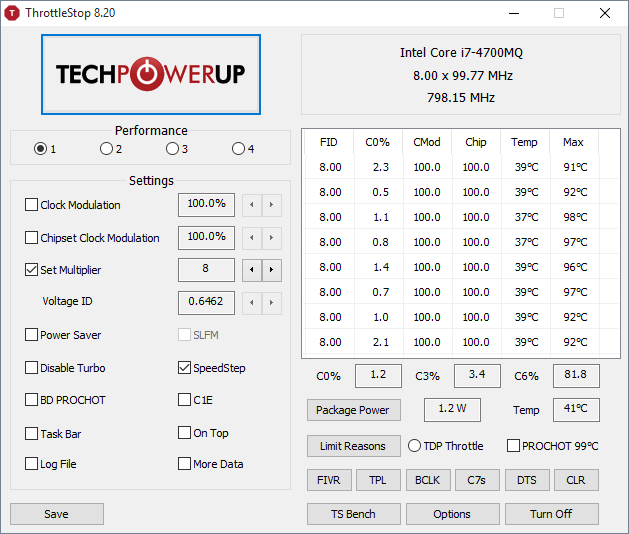The image size is (629, 534).
Task: Click Clock Modulation left arrow
Action: coord(252,205)
